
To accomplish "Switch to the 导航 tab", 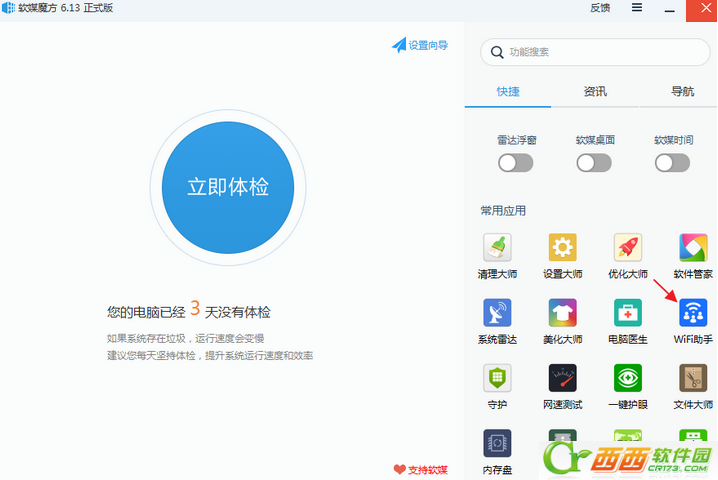I will [682, 91].
